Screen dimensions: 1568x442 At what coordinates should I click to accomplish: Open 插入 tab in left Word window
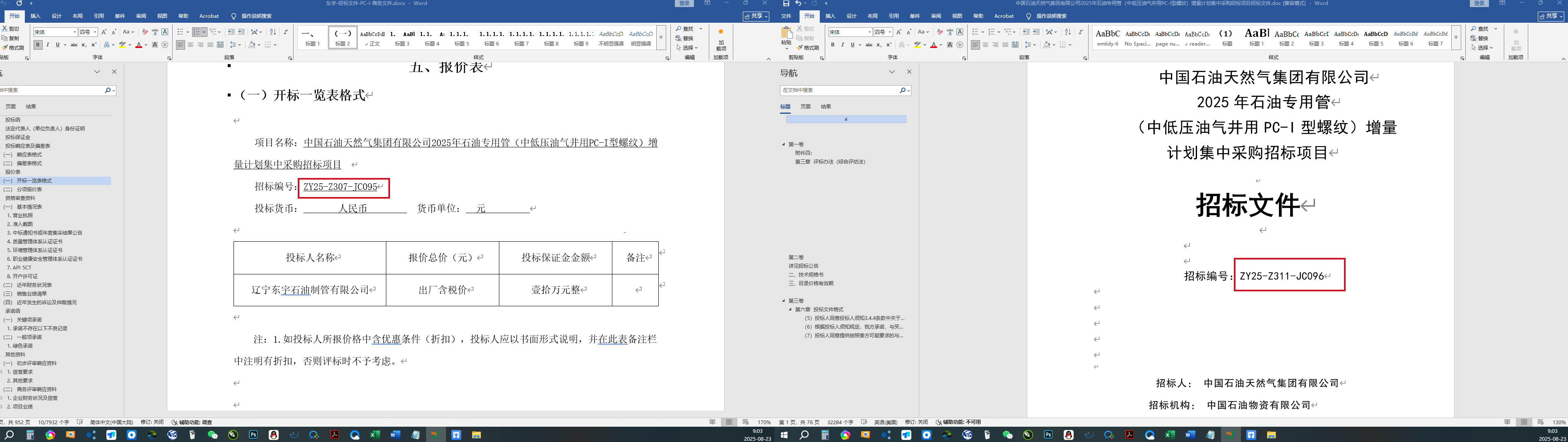[x=35, y=16]
